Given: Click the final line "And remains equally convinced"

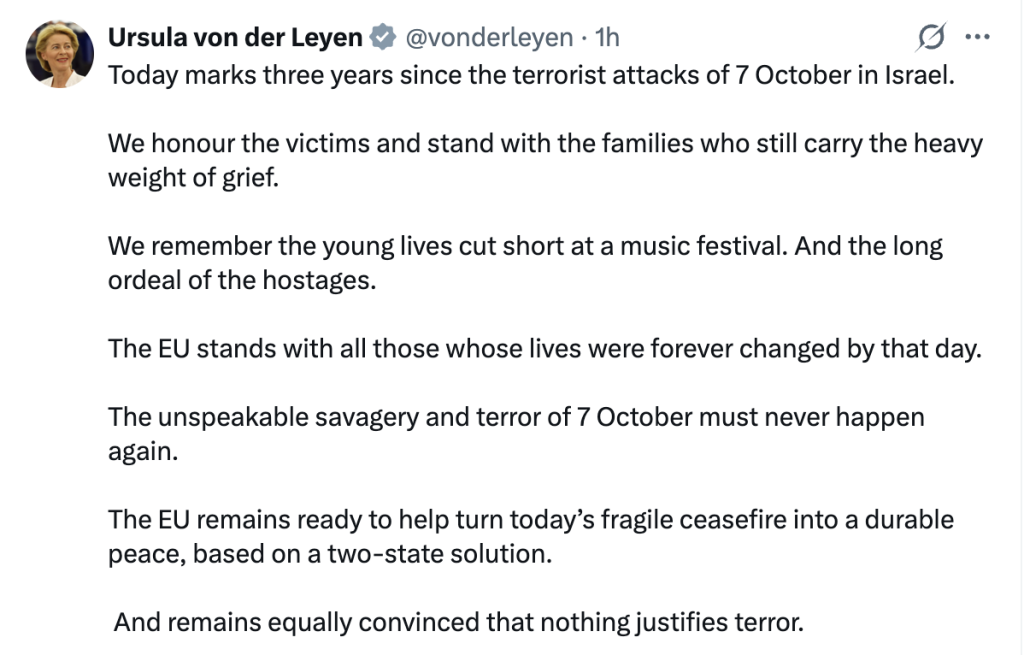Looking at the screenshot, I should pos(458,622).
